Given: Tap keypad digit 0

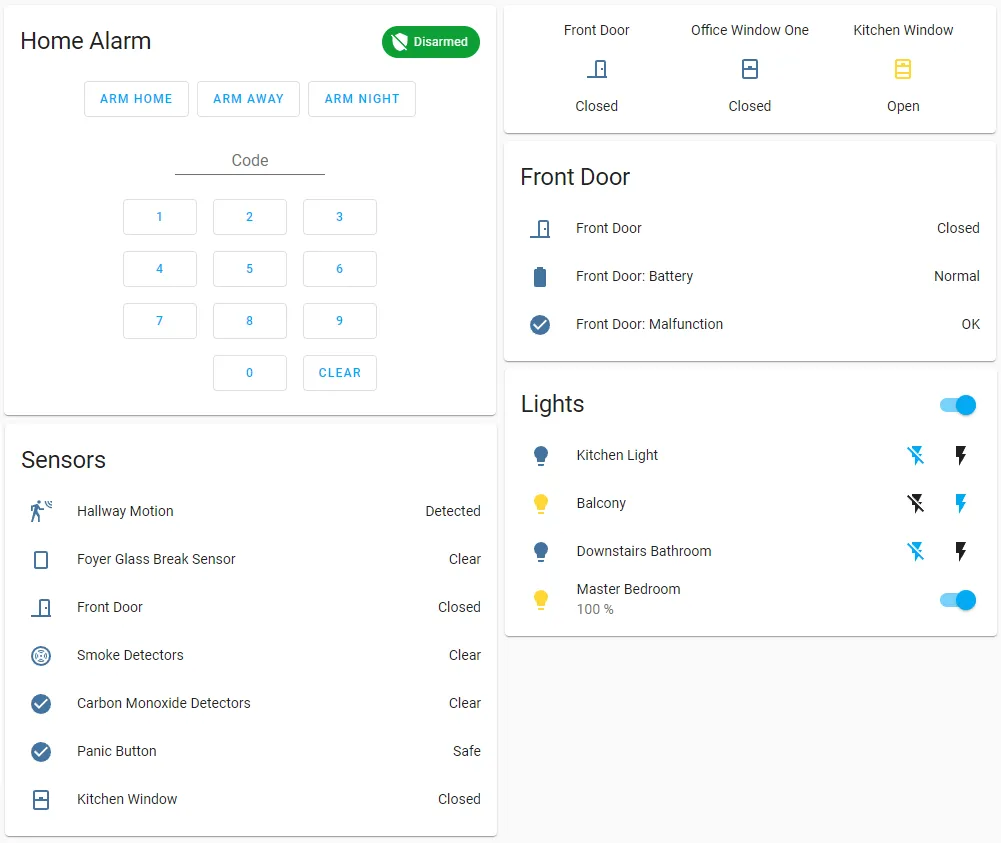Looking at the screenshot, I should click(250, 373).
